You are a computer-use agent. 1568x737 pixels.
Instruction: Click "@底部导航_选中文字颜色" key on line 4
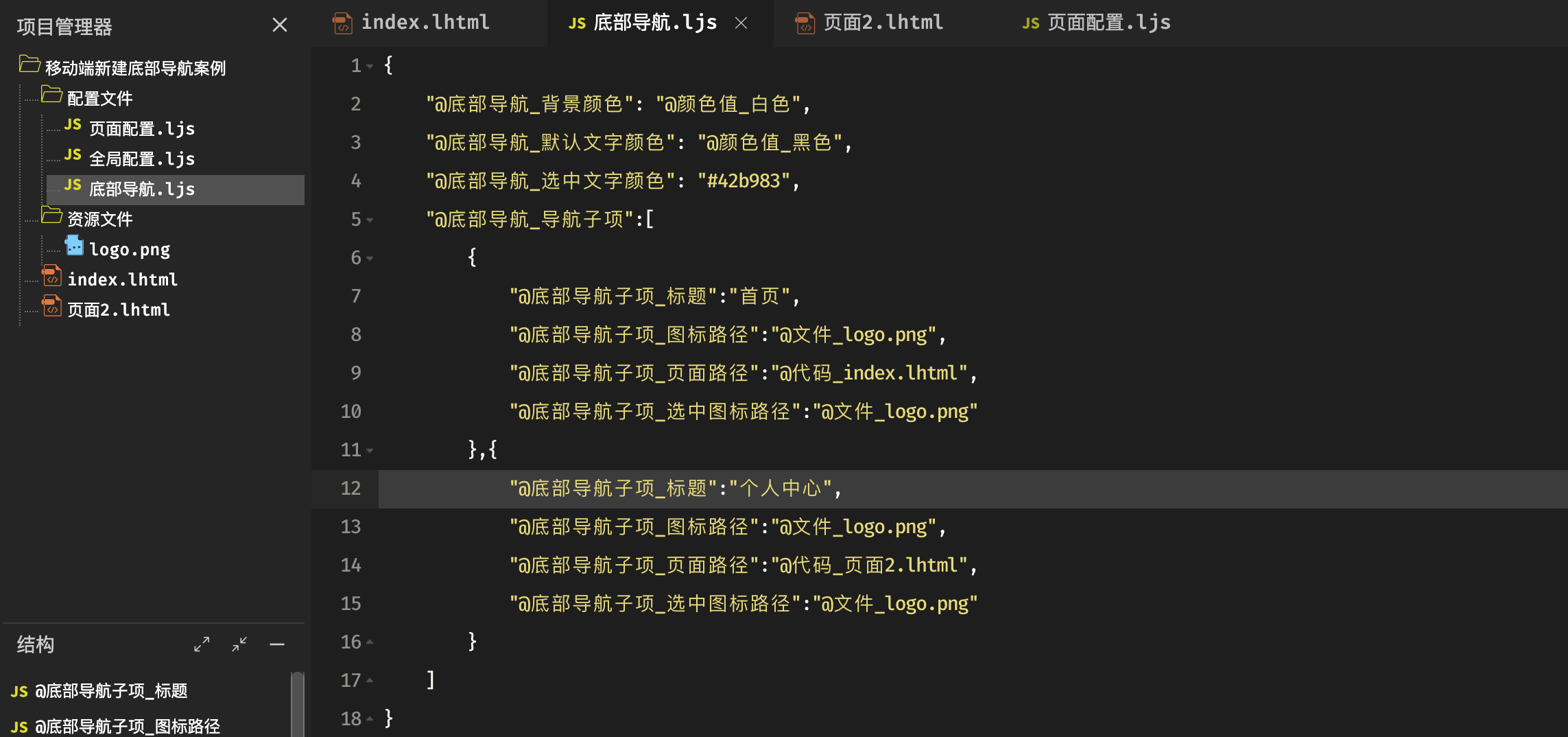(551, 181)
